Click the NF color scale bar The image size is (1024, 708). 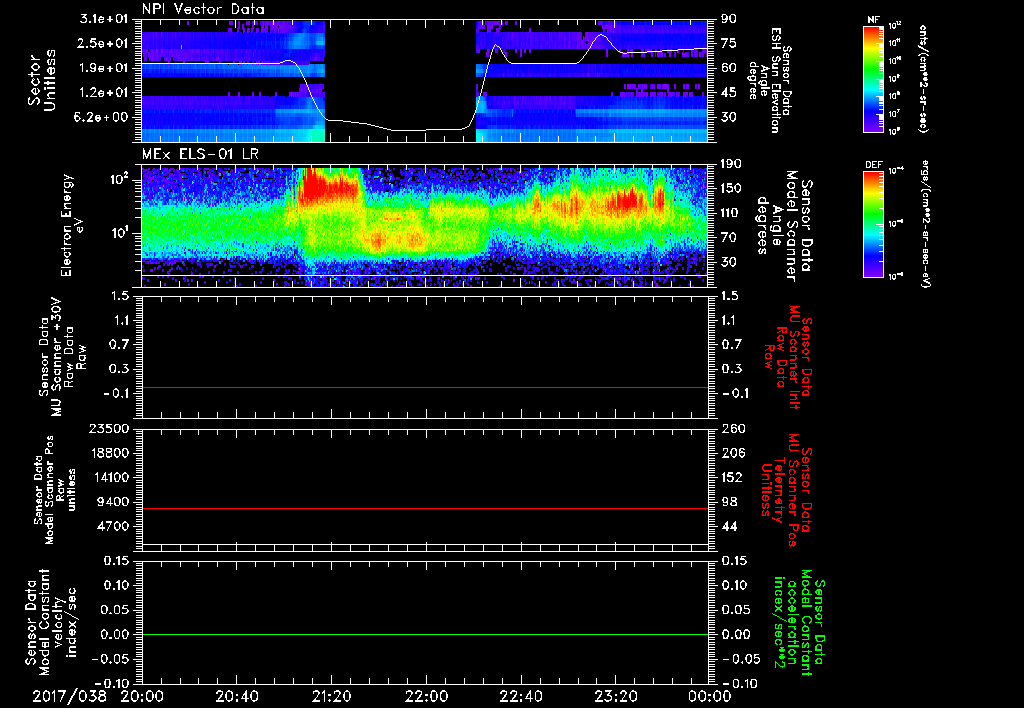(873, 79)
